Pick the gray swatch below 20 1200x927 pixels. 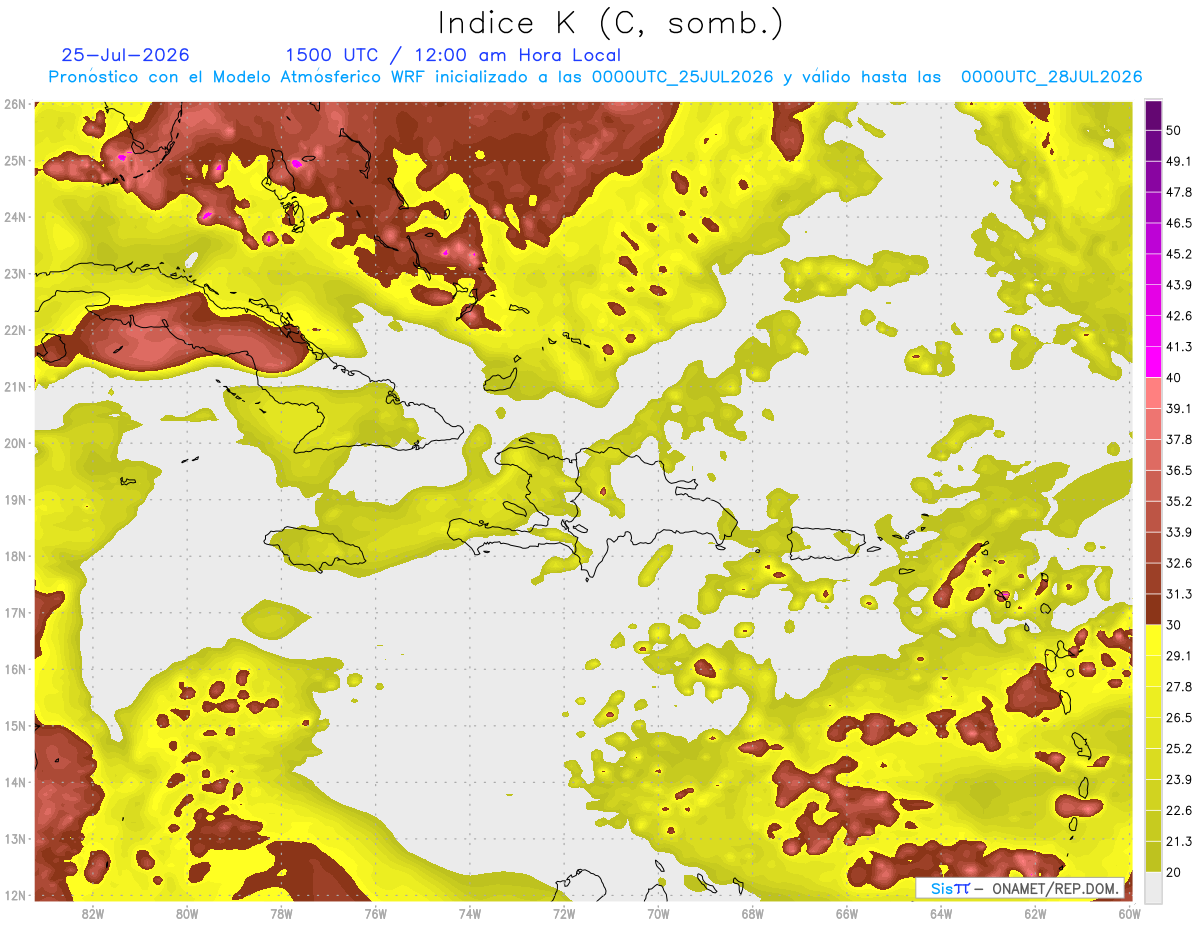1153,887
